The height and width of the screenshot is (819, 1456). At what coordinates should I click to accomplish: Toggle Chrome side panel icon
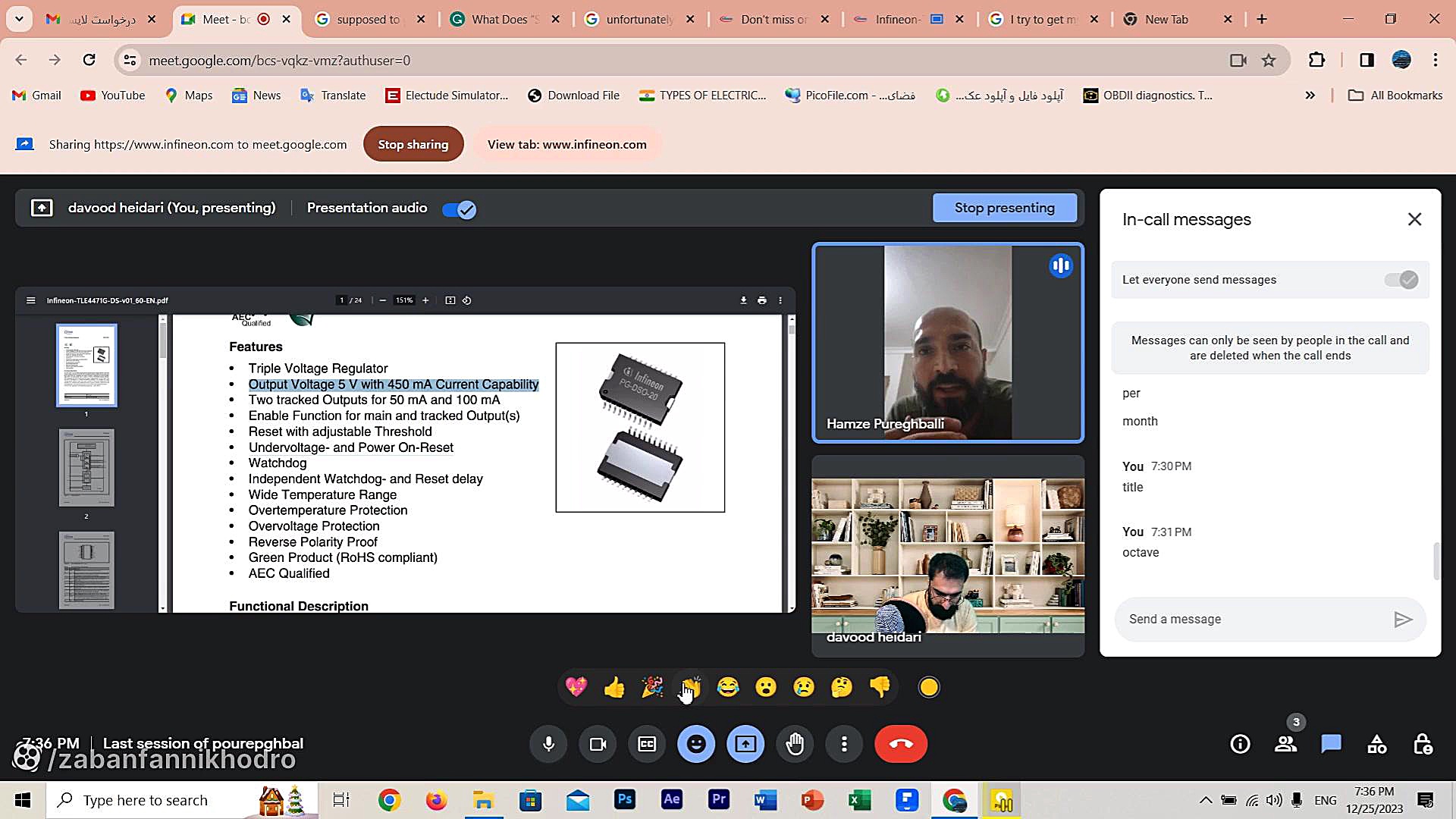coord(1367,60)
